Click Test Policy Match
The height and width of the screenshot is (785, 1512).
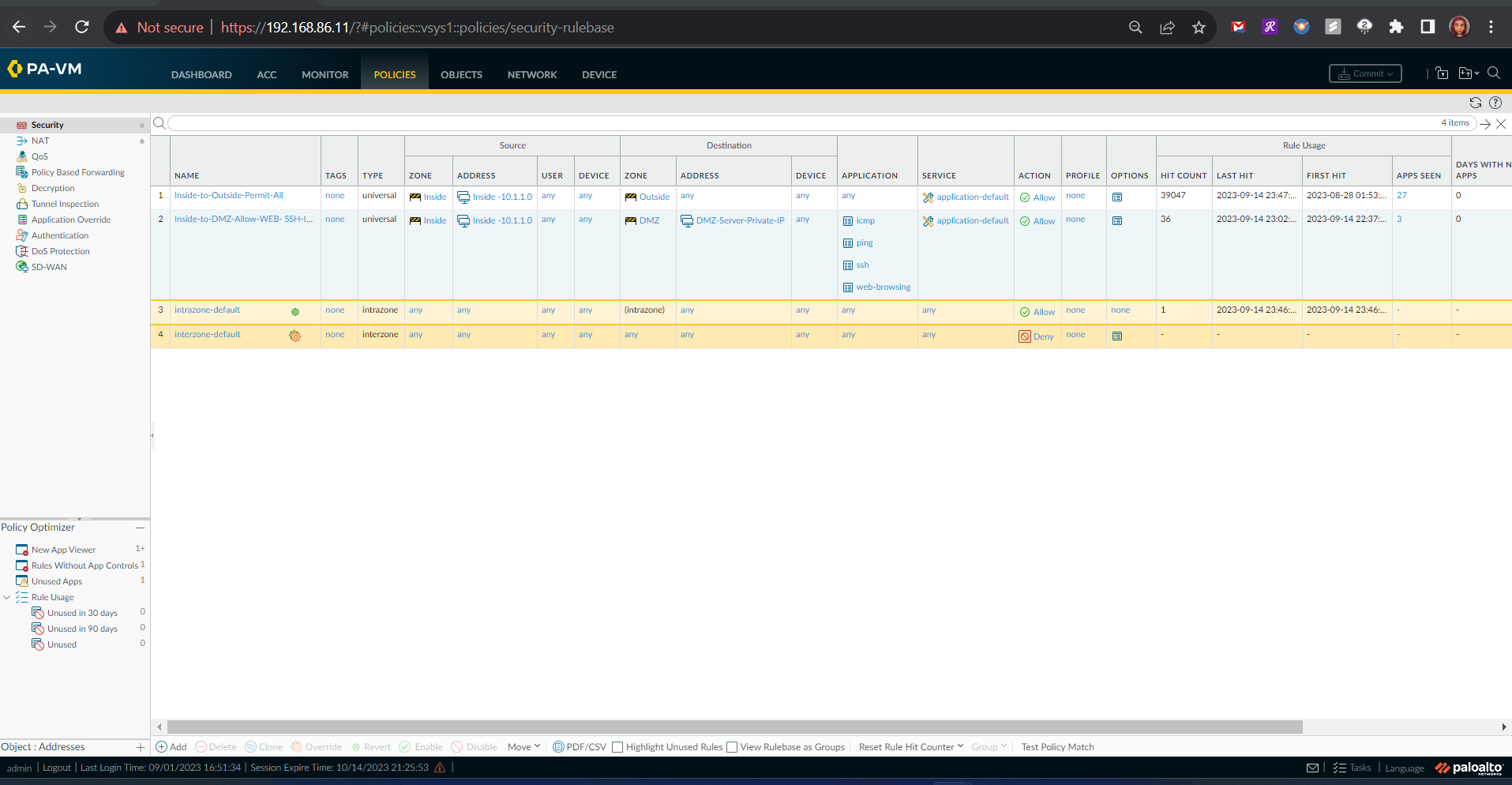[1057, 747]
